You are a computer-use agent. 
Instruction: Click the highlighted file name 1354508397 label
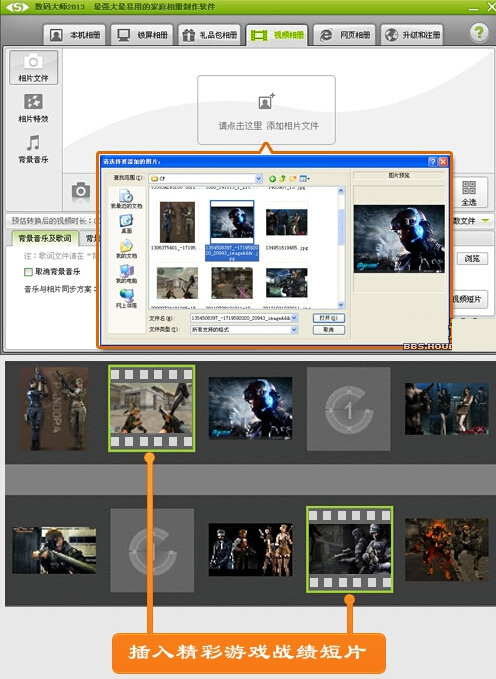[x=232, y=253]
